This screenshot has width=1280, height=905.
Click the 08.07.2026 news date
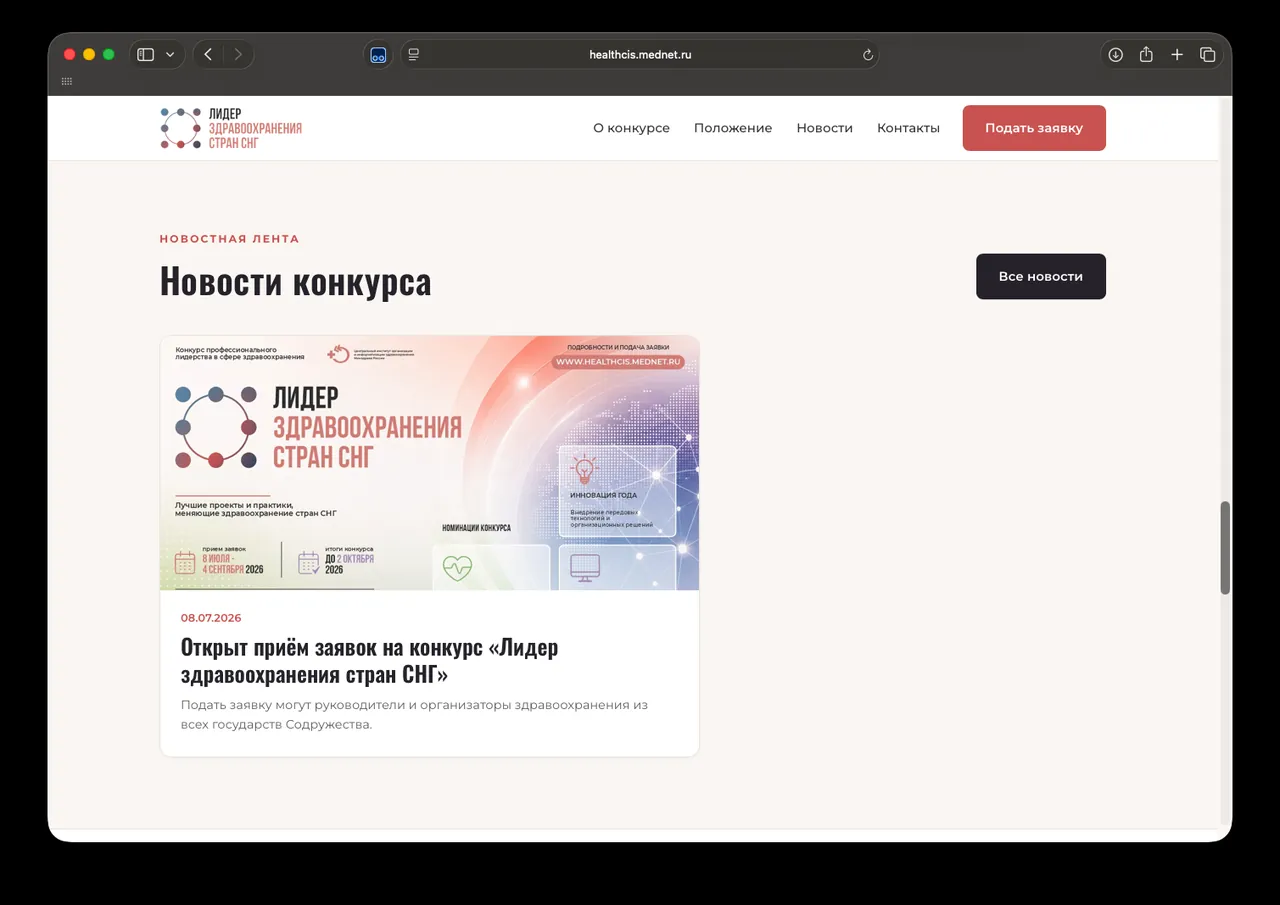tap(211, 618)
